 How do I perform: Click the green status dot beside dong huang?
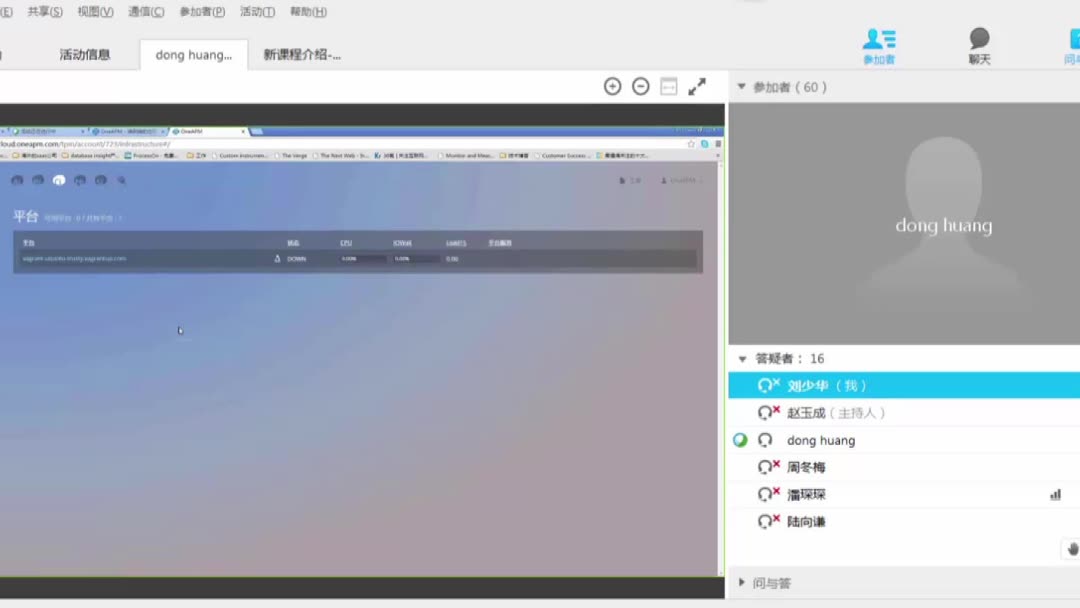point(741,438)
